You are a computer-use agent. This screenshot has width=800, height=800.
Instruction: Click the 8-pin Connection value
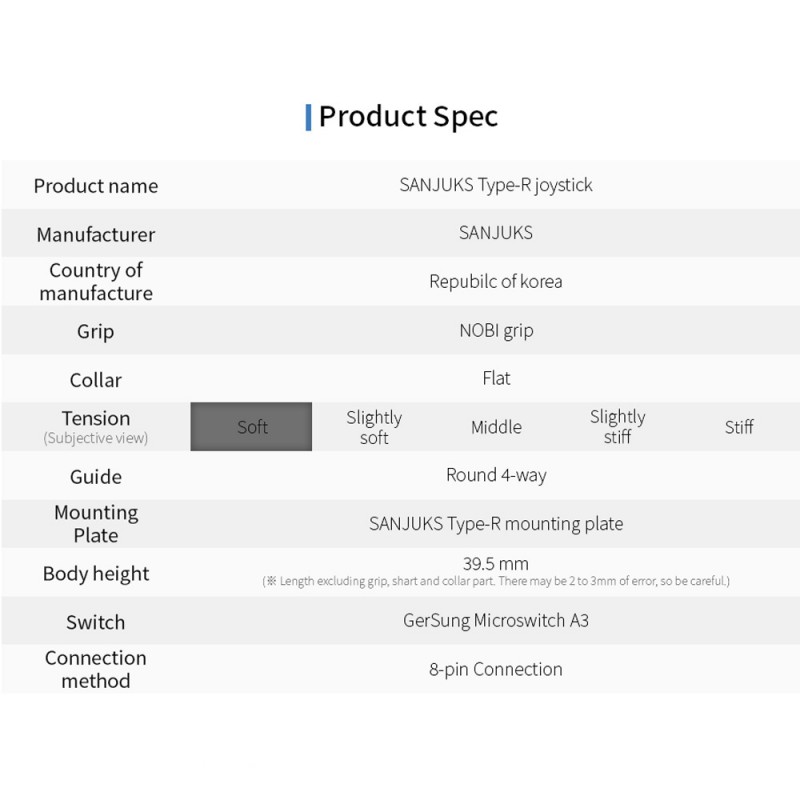pyautogui.click(x=496, y=669)
